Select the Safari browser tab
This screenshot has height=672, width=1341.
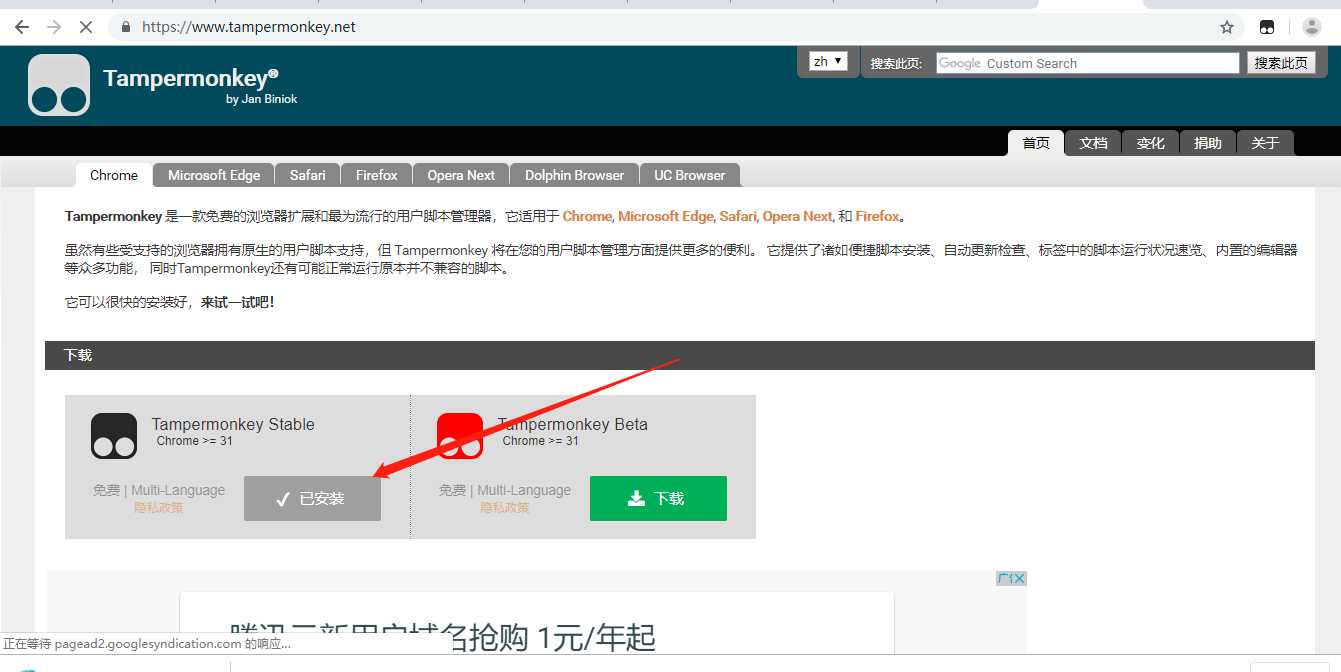pyautogui.click(x=308, y=175)
